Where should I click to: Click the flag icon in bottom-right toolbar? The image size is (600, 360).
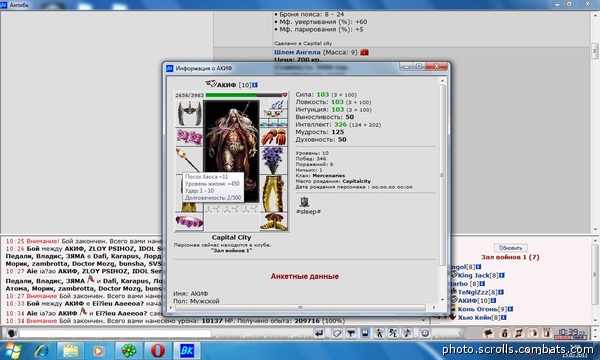(x=488, y=333)
